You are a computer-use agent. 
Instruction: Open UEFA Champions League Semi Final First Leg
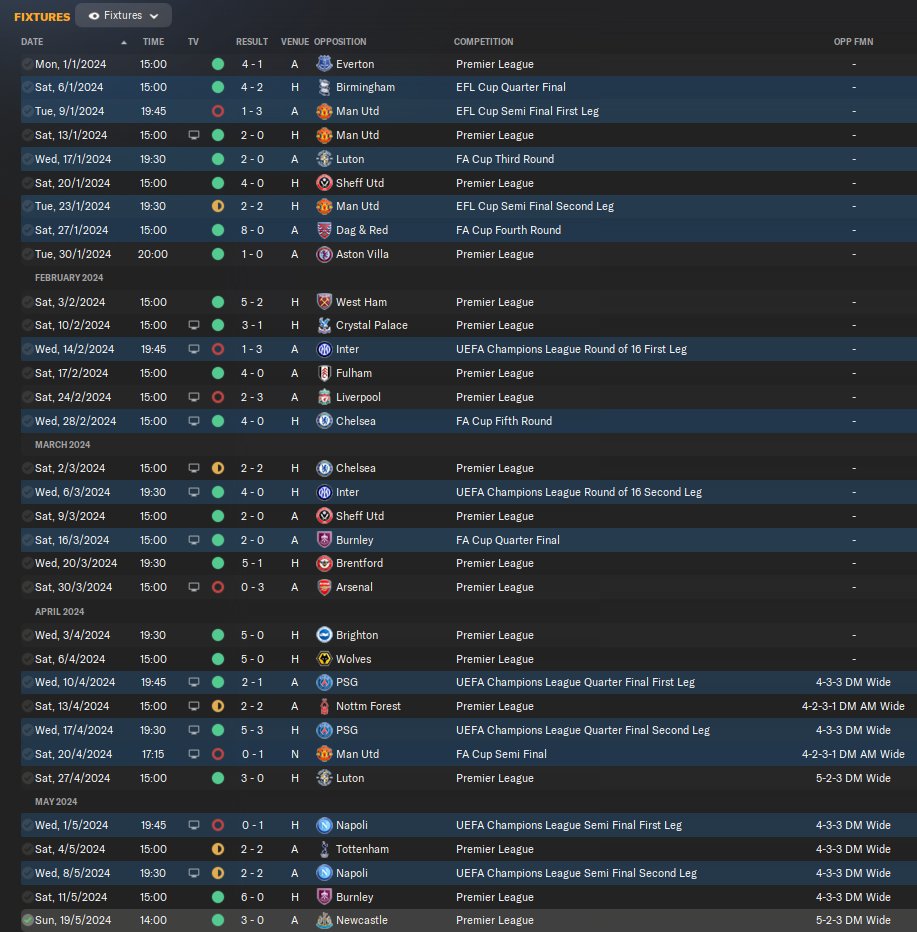[569, 825]
